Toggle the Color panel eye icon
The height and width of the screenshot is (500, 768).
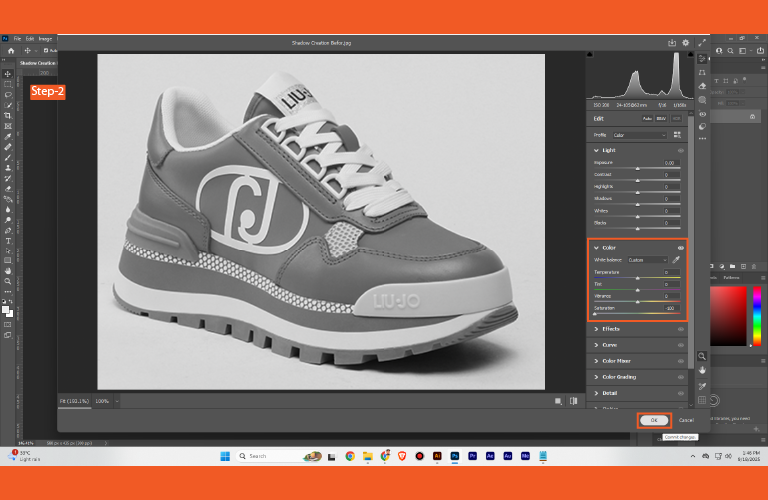tap(681, 247)
